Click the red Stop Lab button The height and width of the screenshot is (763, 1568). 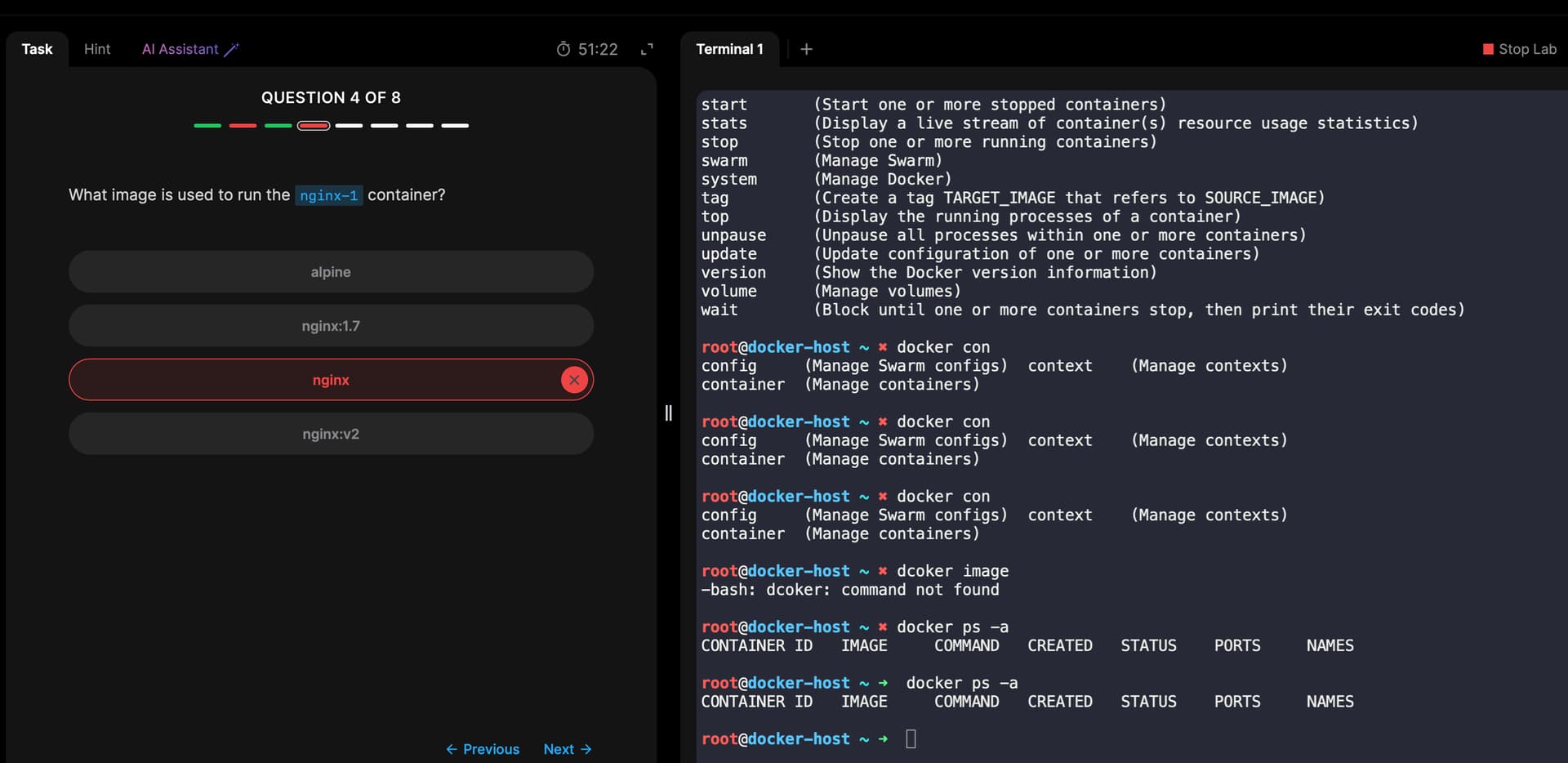(x=1519, y=49)
